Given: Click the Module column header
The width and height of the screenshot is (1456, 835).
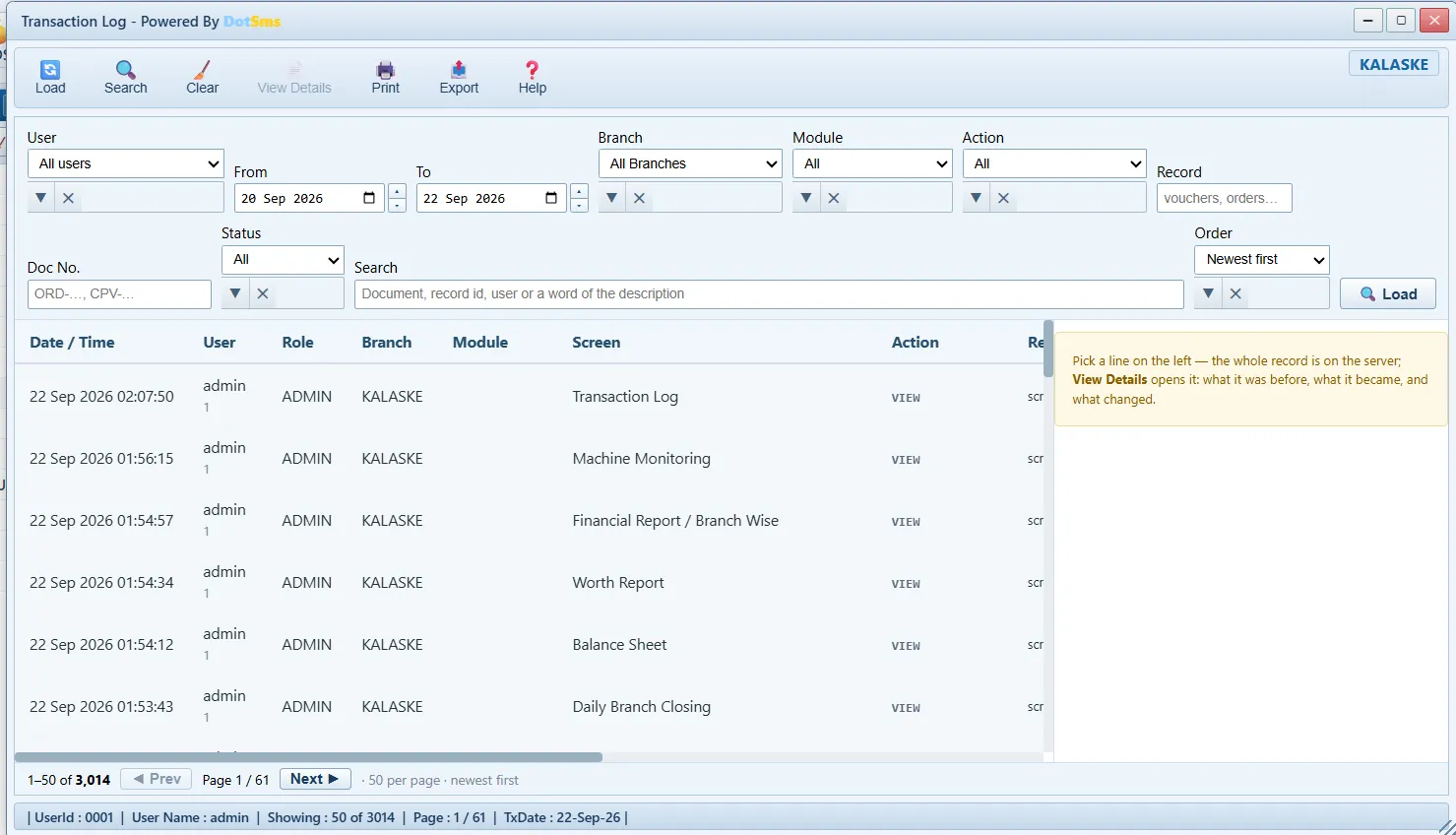Looking at the screenshot, I should coord(480,343).
